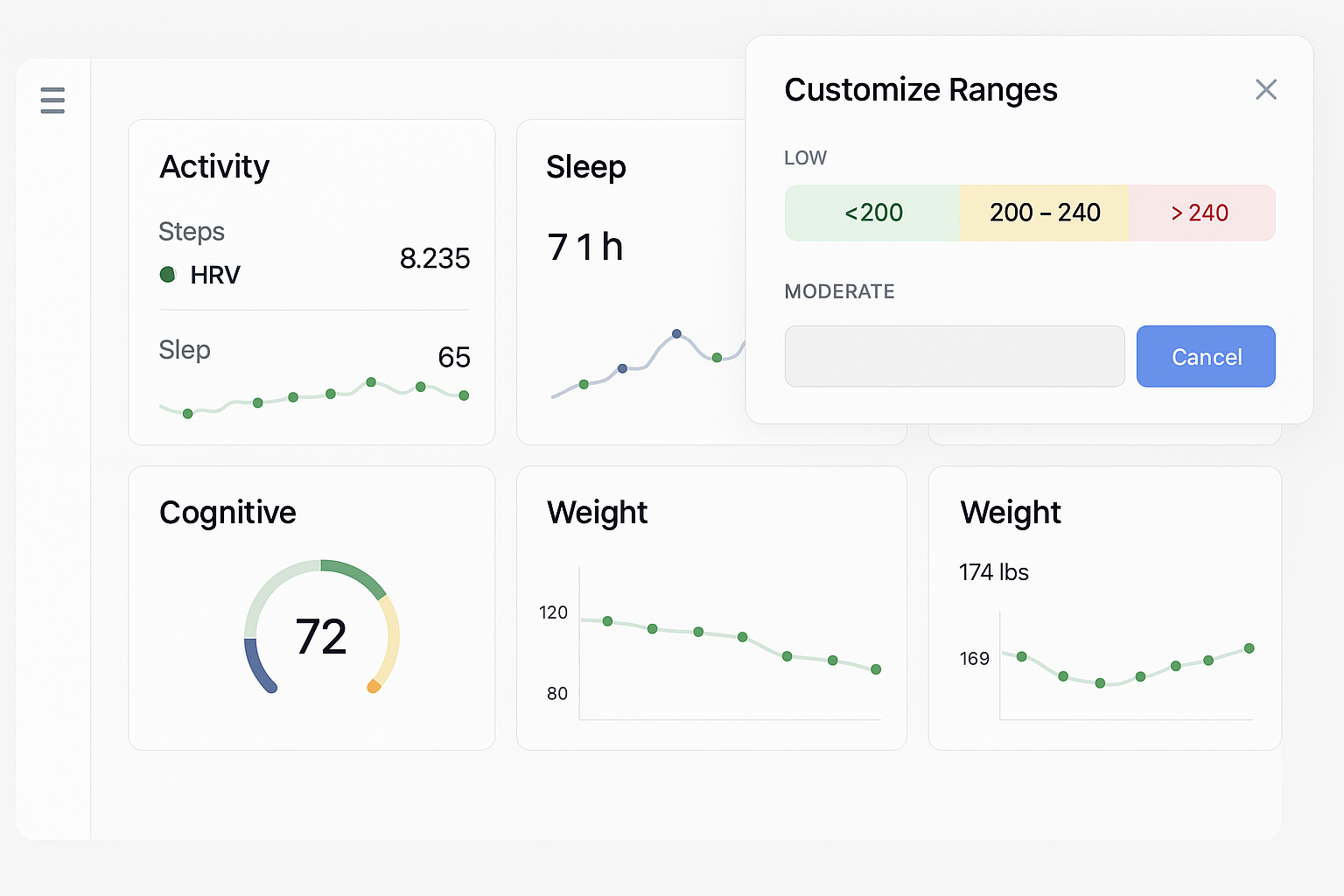This screenshot has width=1344, height=896.
Task: Click the Moderate range input field
Action: tap(954, 357)
